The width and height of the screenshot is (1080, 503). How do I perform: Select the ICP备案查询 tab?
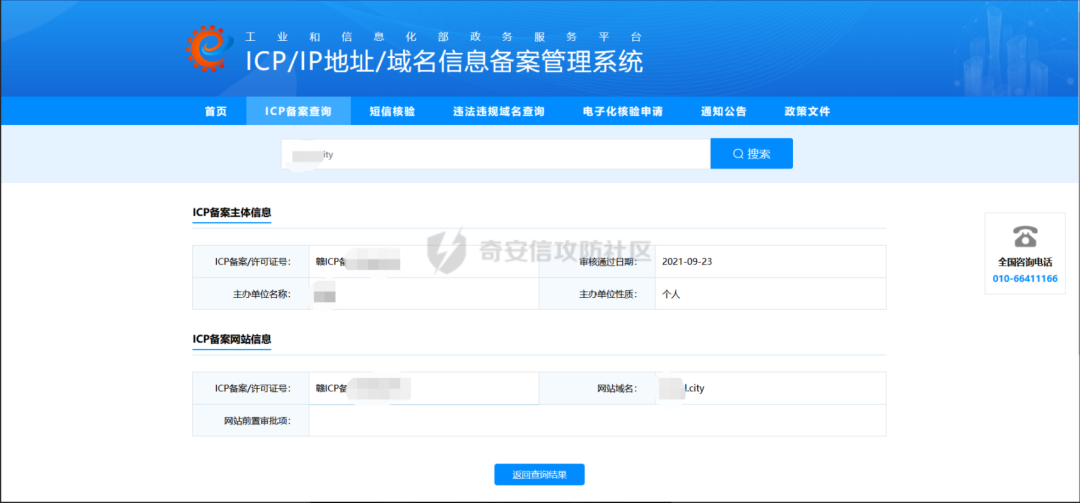coord(298,111)
